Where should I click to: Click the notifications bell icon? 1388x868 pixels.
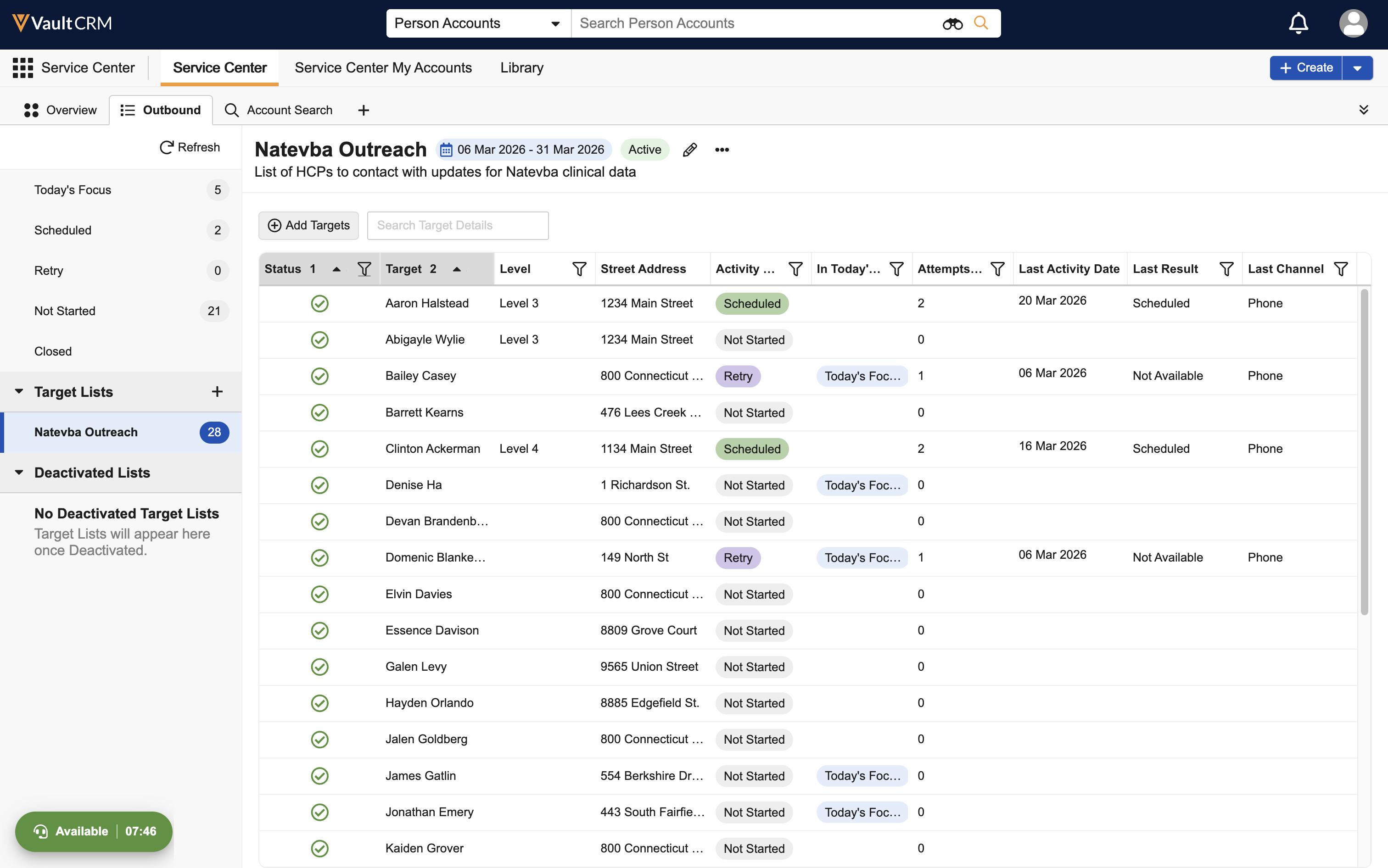pos(1298,23)
